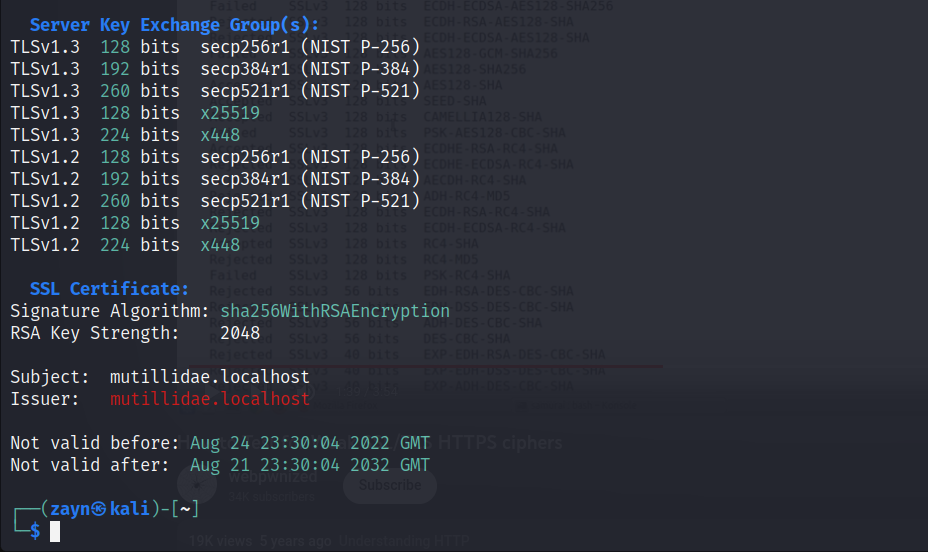
Task: Click '224' bits value in TLSv1.2 x448 row
Action: click(115, 245)
